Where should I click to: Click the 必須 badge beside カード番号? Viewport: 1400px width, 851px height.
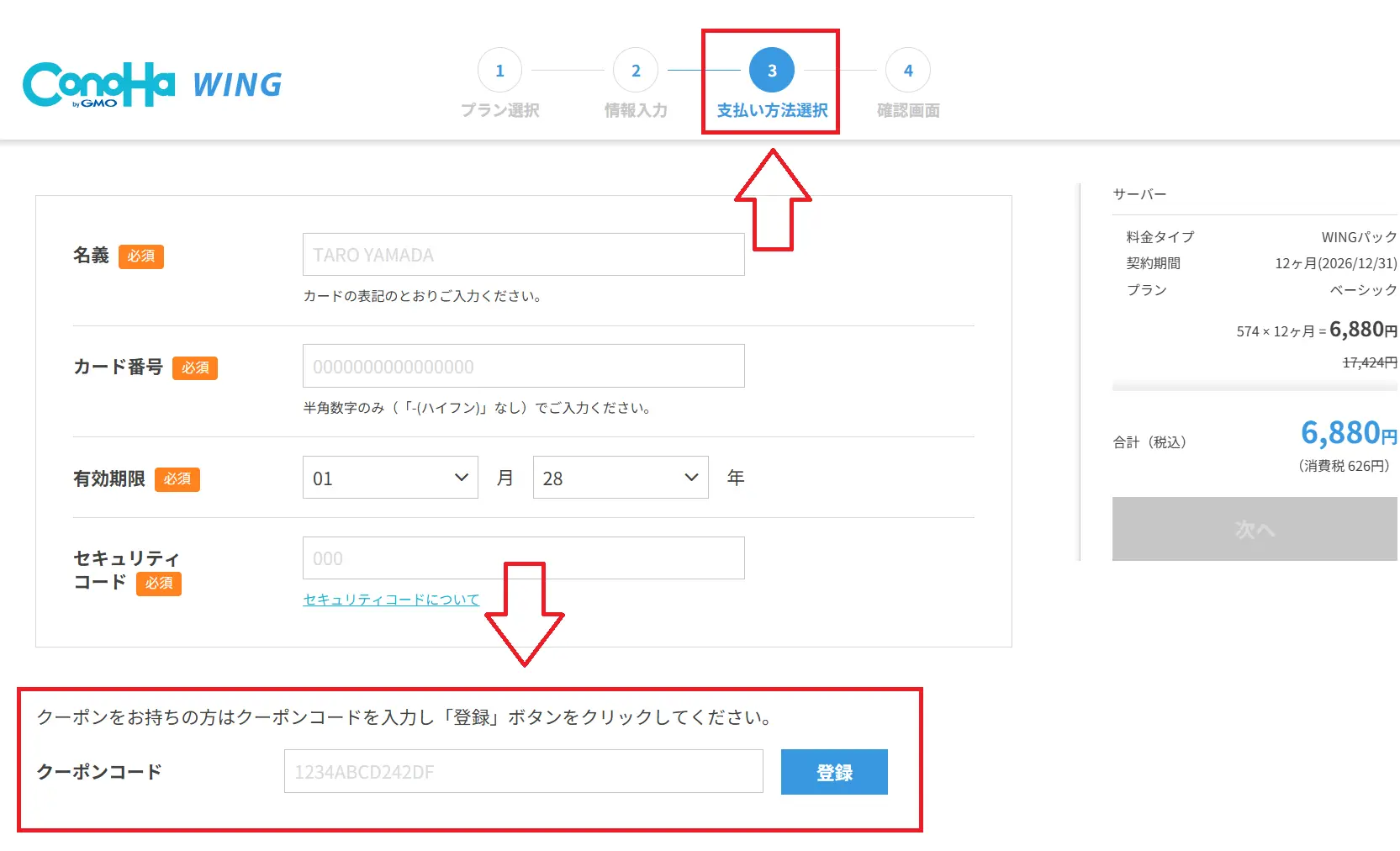(194, 367)
